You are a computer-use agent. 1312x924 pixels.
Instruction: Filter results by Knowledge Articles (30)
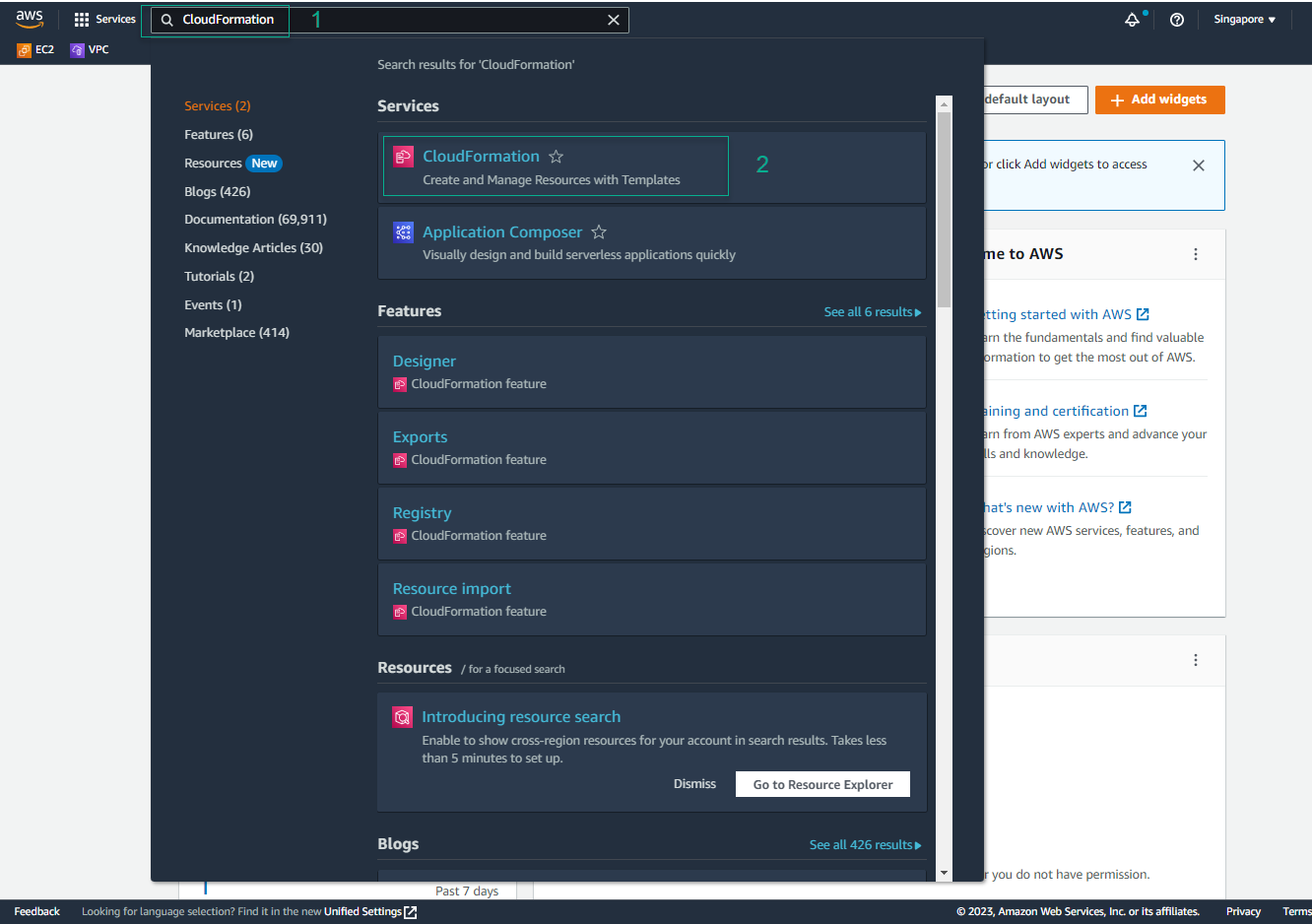coord(253,248)
